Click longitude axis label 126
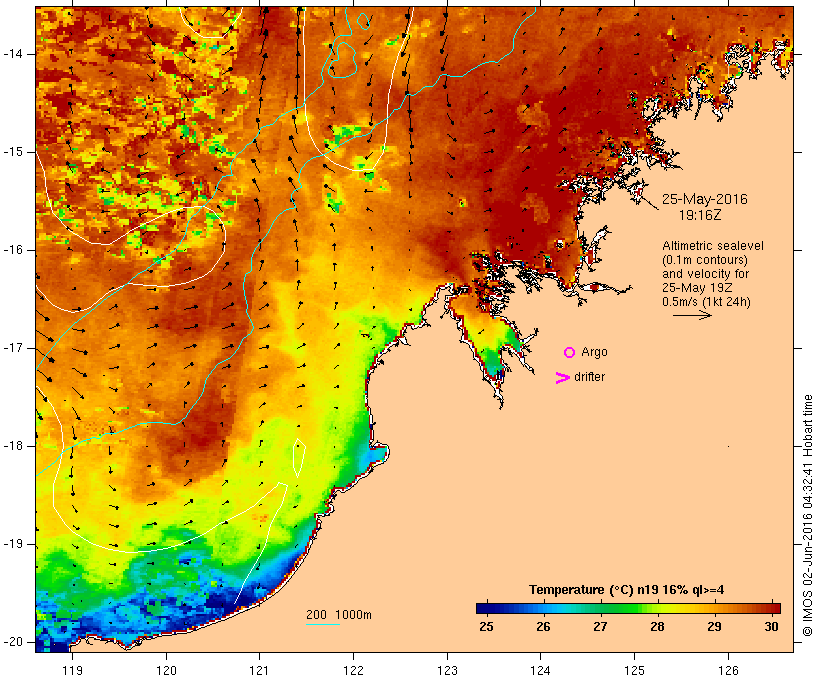The width and height of the screenshot is (820, 680). coord(728,670)
